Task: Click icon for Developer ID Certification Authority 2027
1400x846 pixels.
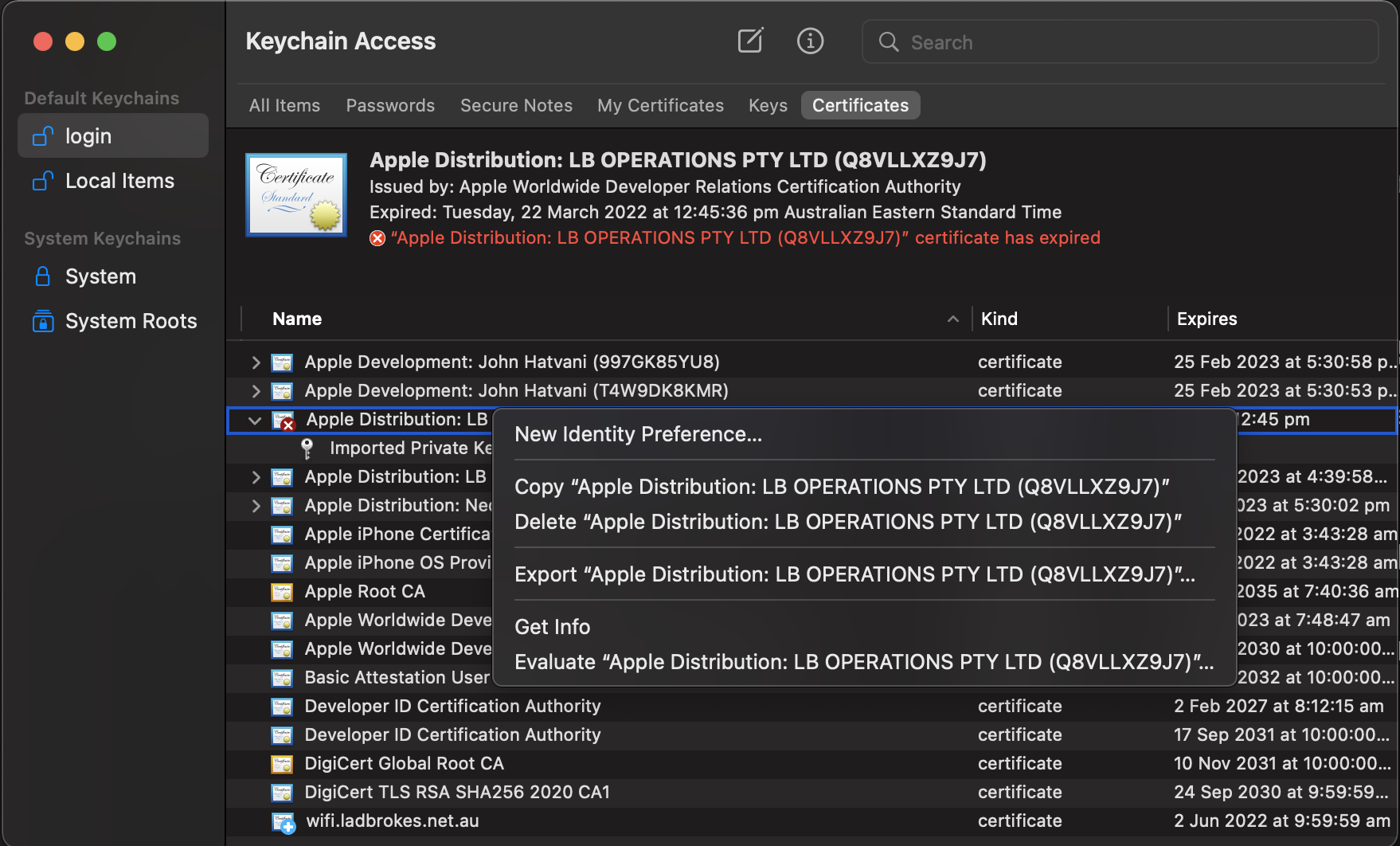Action: tap(282, 707)
